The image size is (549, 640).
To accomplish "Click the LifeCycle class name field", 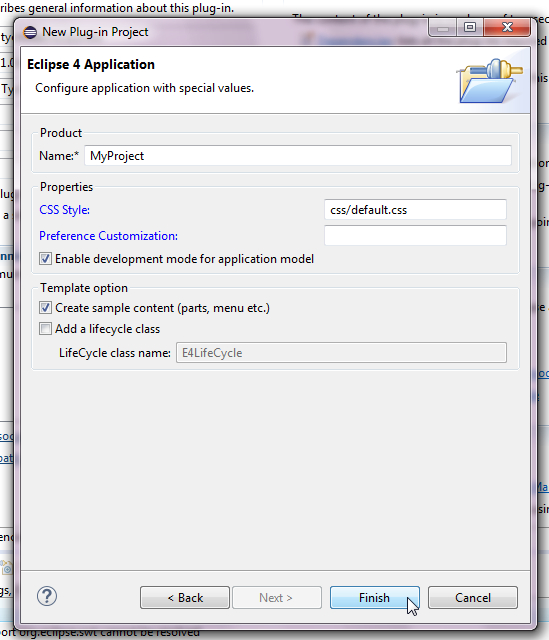I will (x=341, y=353).
